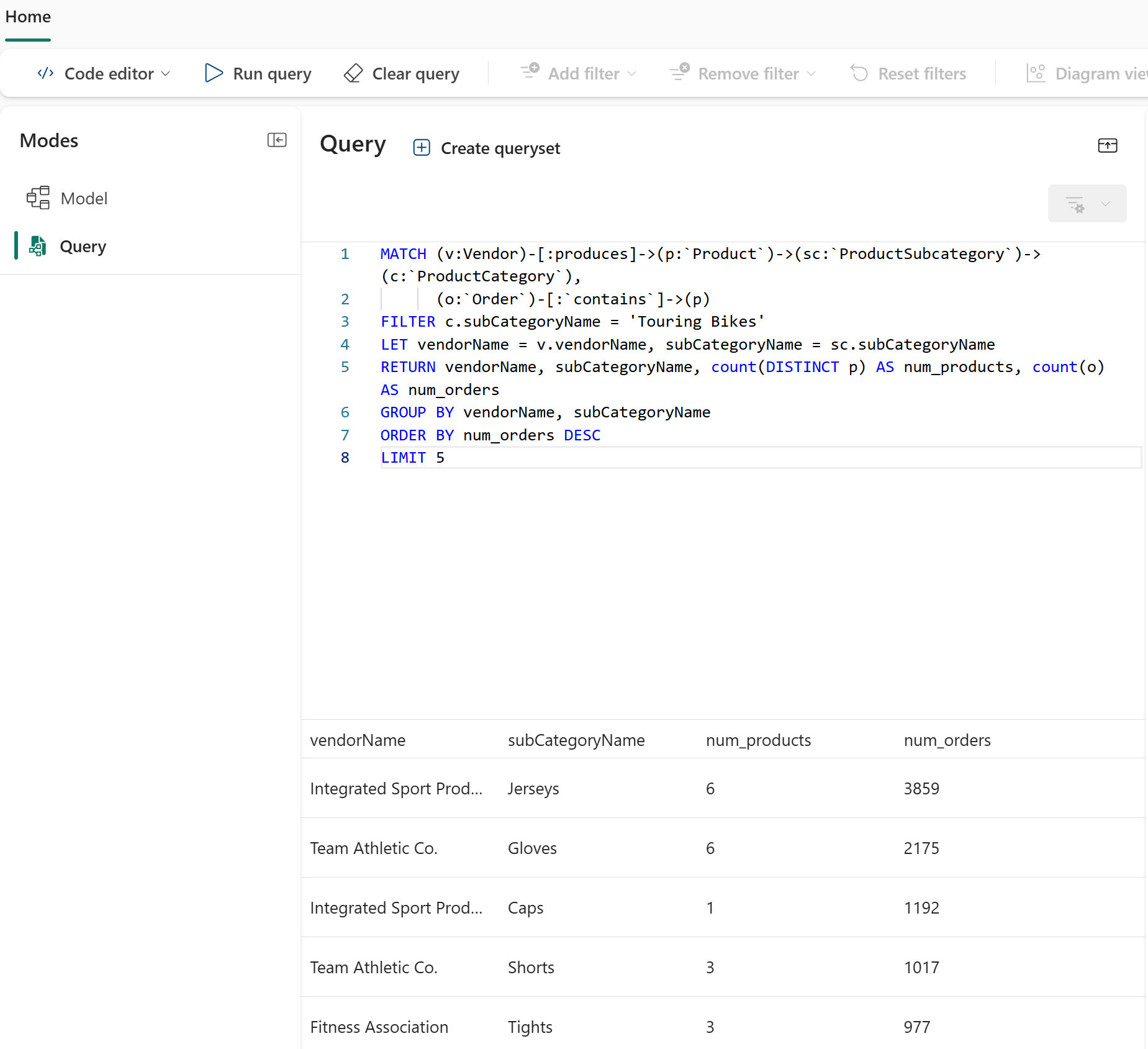Click the num_orders column header
Image resolution: width=1148 pixels, height=1049 pixels.
(947, 740)
